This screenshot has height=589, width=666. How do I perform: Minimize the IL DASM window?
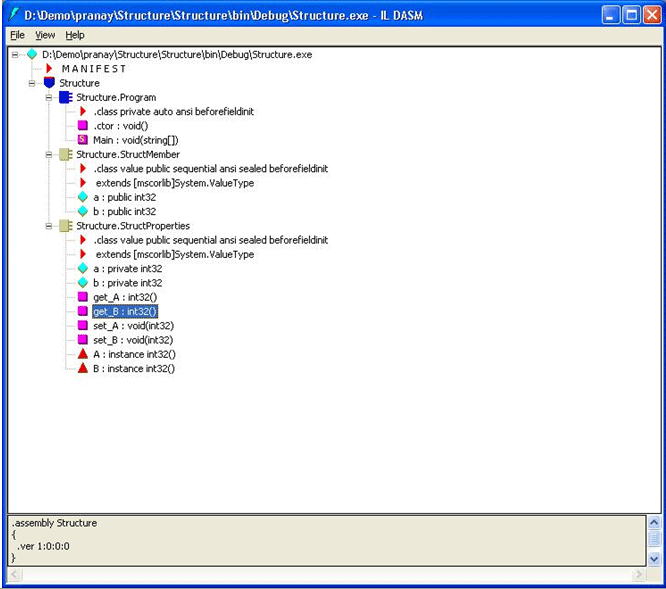coord(611,15)
